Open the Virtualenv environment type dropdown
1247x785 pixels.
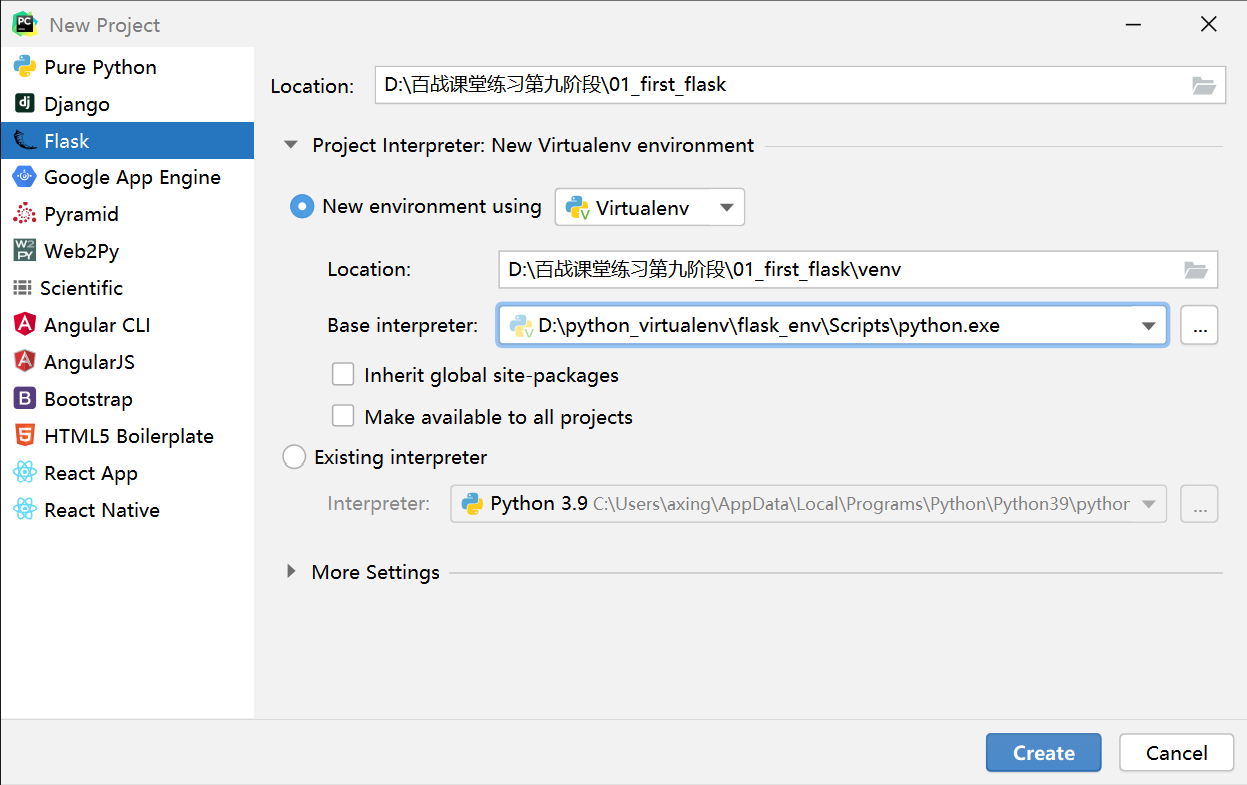click(x=650, y=208)
